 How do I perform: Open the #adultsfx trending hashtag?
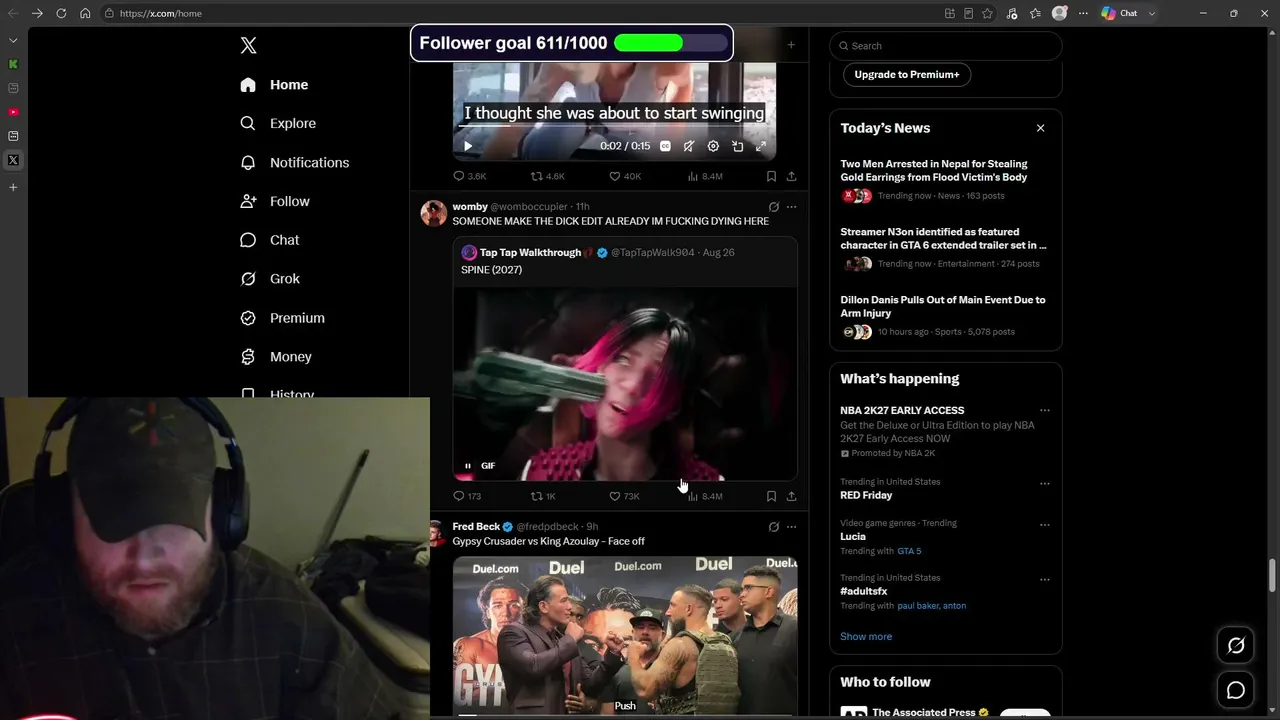pos(866,591)
